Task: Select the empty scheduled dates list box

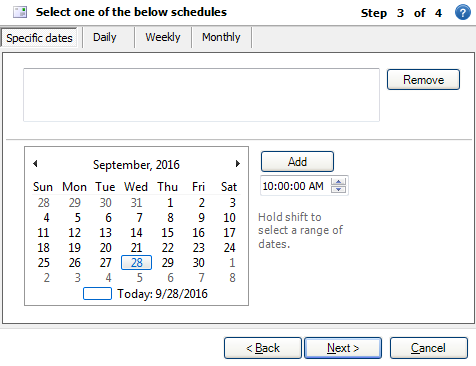Action: coord(201,95)
